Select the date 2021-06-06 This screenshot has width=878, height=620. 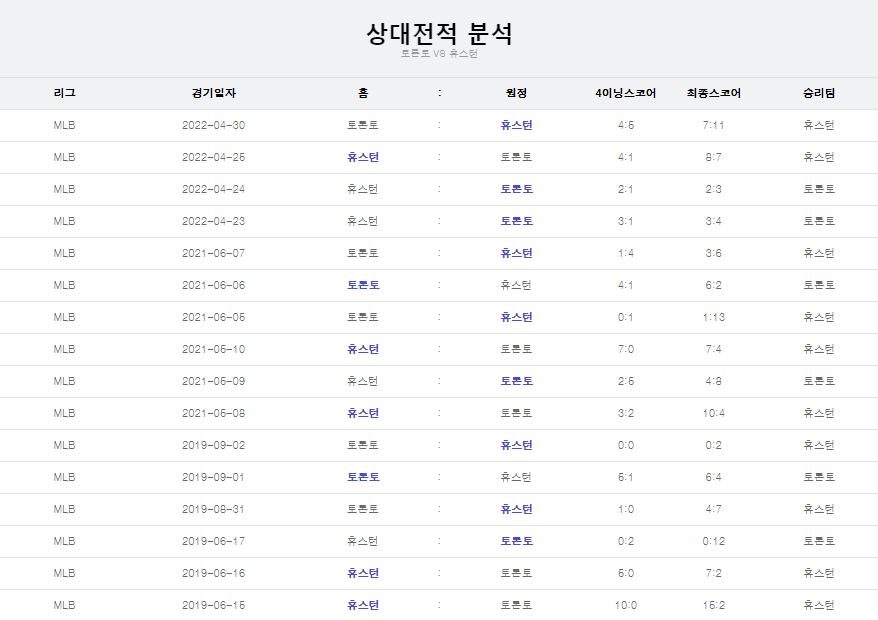(x=214, y=285)
